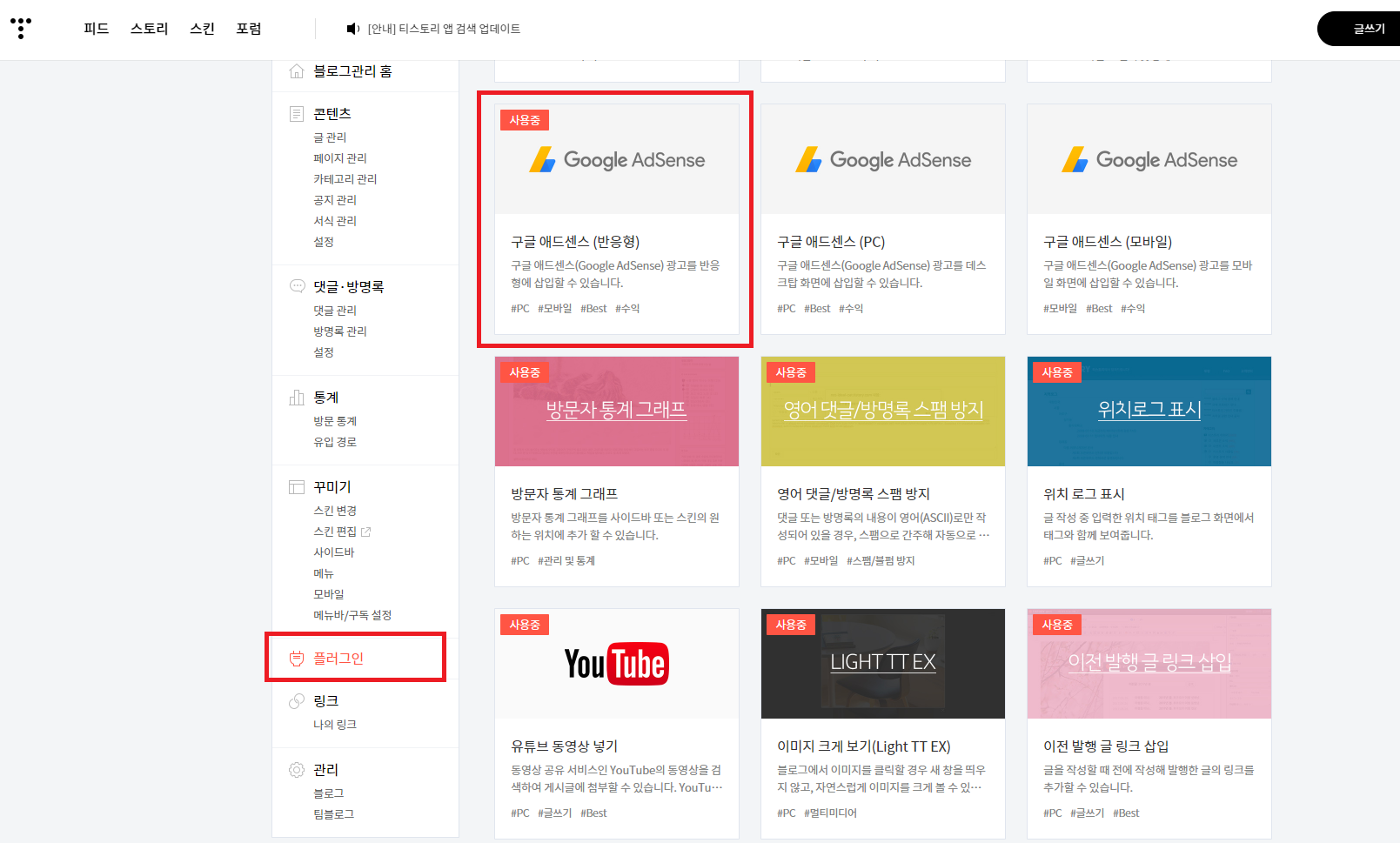Go to 블로그관리 홈

[x=352, y=71]
